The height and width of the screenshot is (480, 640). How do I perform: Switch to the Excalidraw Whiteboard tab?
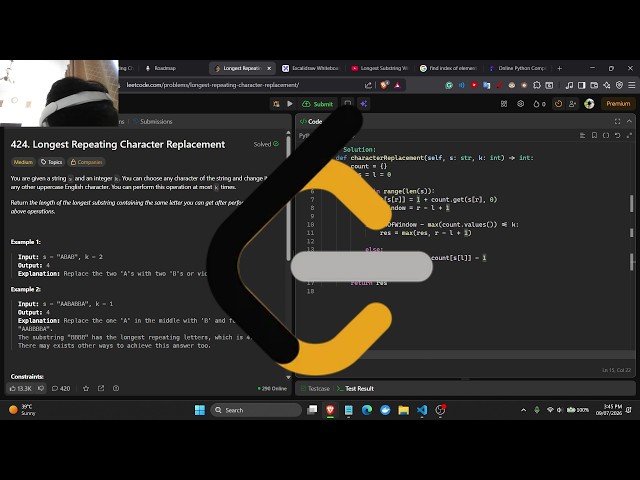coord(310,68)
